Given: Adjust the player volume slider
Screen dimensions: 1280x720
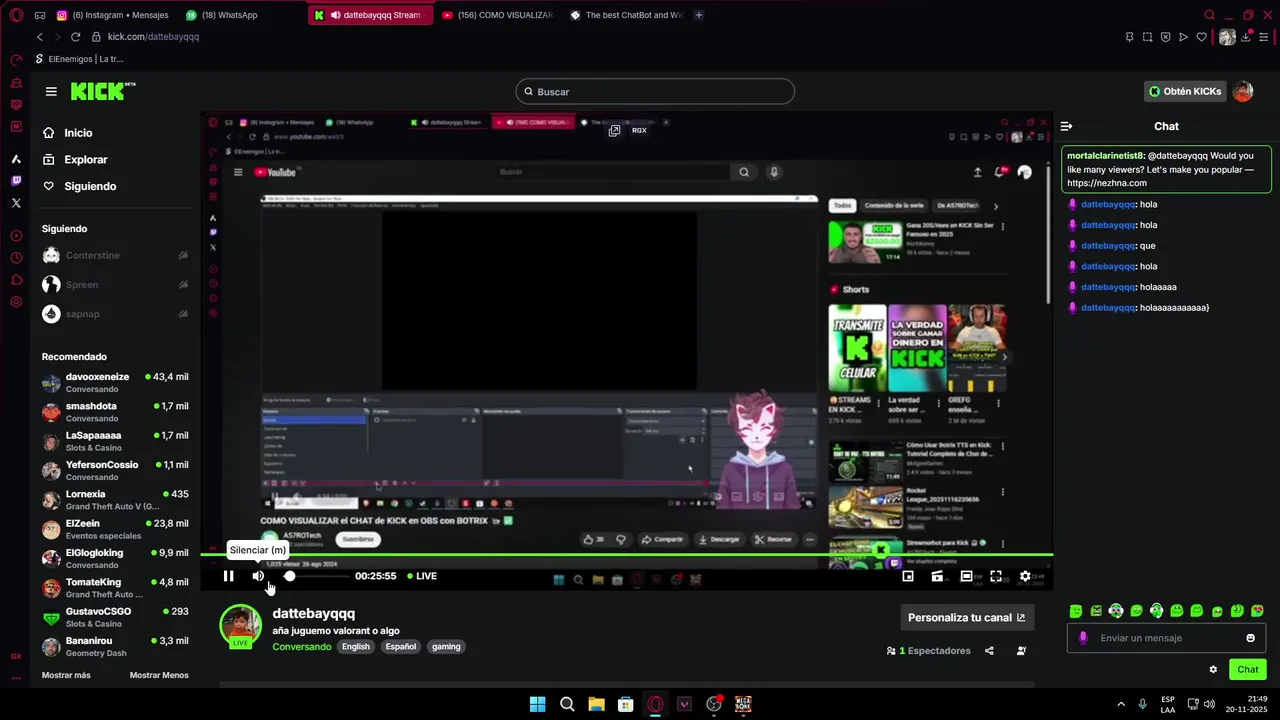Looking at the screenshot, I should click(315, 576).
